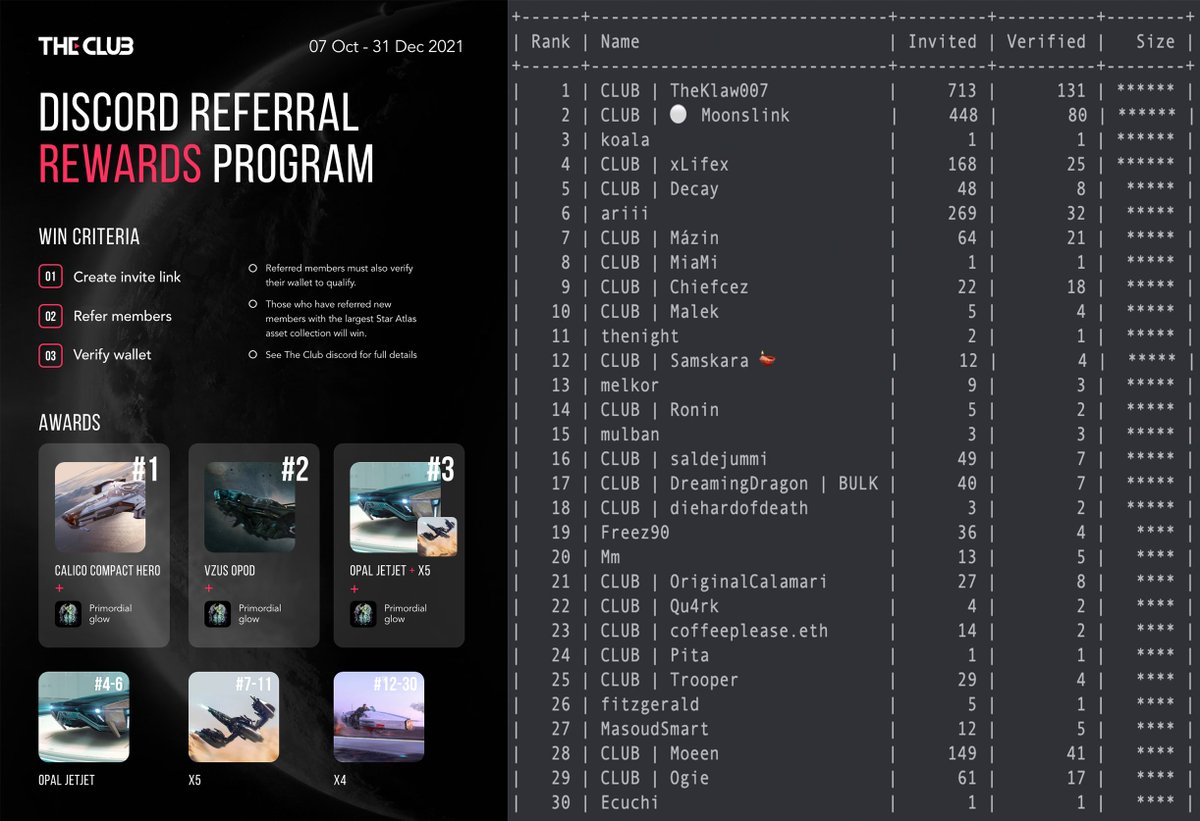Image resolution: width=1200 pixels, height=821 pixels.
Task: Select the name 'CLUB | Ogie'
Action: (655, 778)
